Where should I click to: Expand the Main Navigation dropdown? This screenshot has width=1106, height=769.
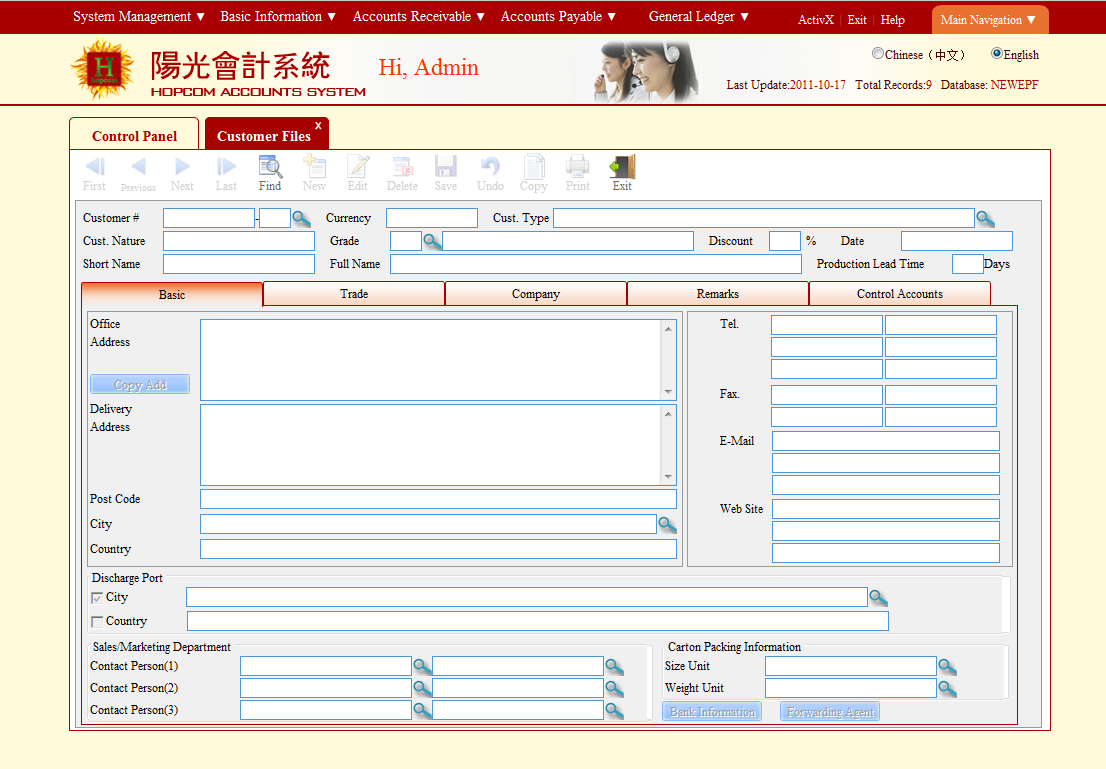tap(989, 20)
